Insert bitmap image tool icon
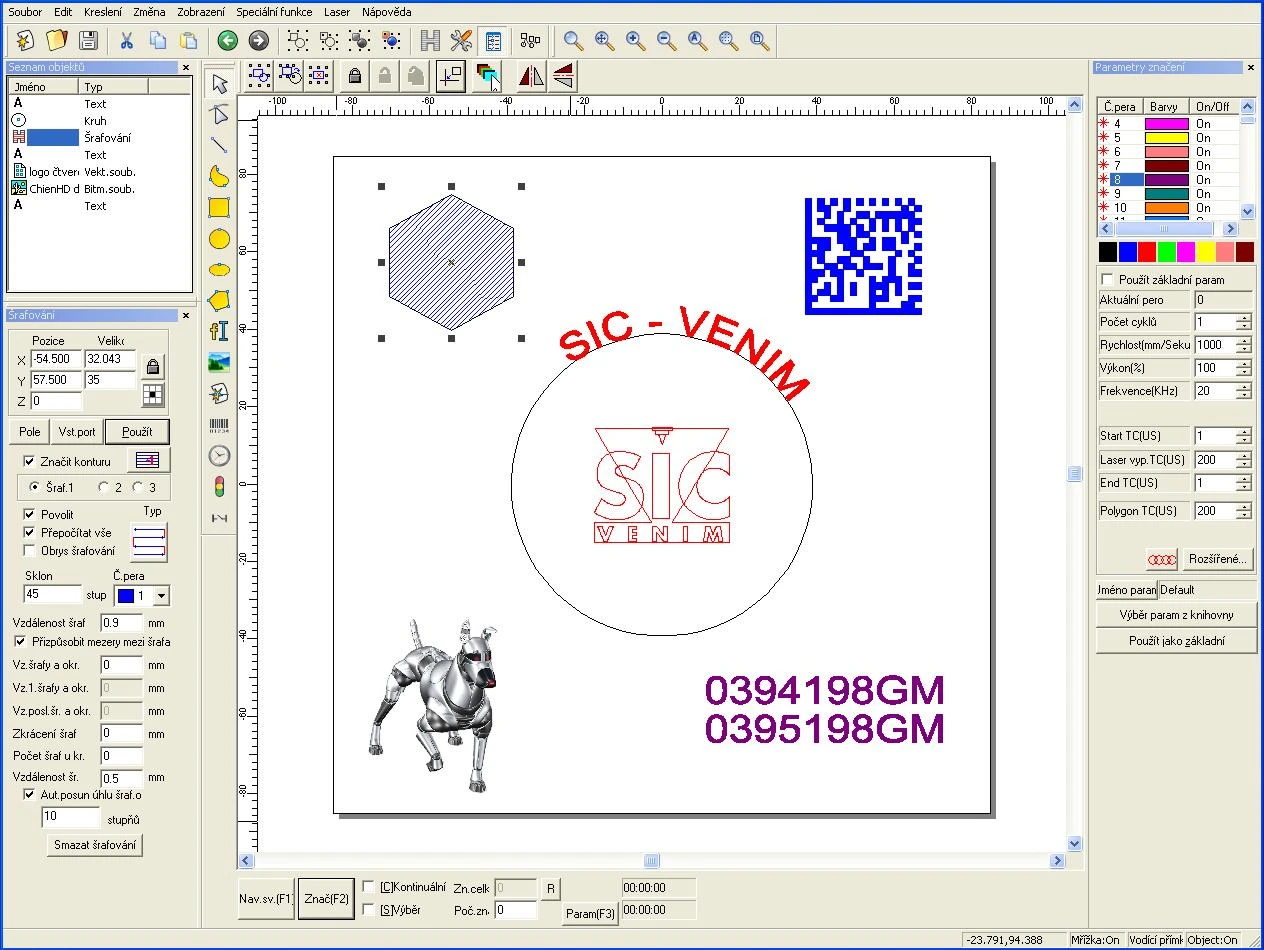This screenshot has width=1264, height=950. pyautogui.click(x=219, y=362)
